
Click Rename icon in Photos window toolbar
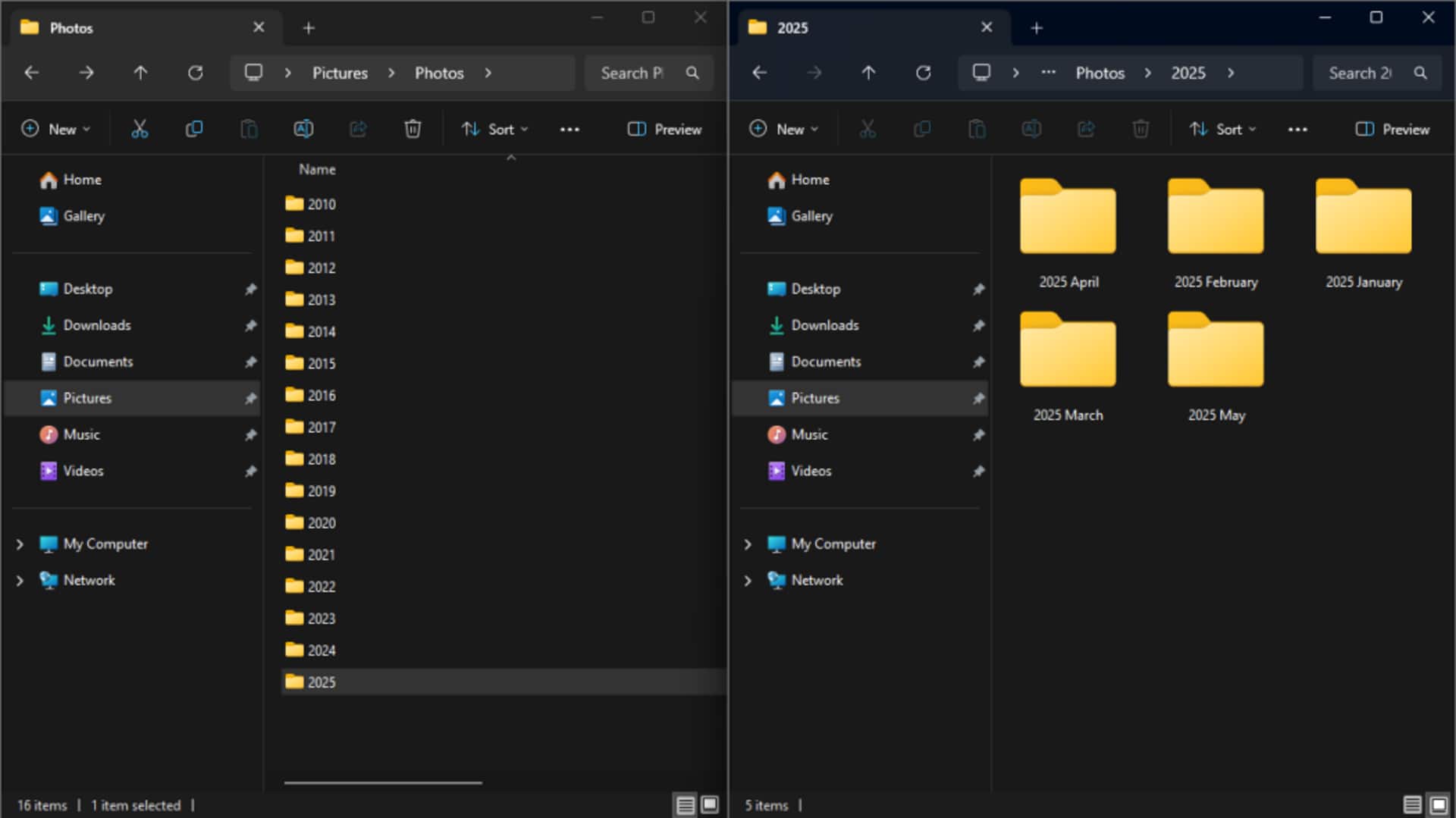click(x=303, y=129)
